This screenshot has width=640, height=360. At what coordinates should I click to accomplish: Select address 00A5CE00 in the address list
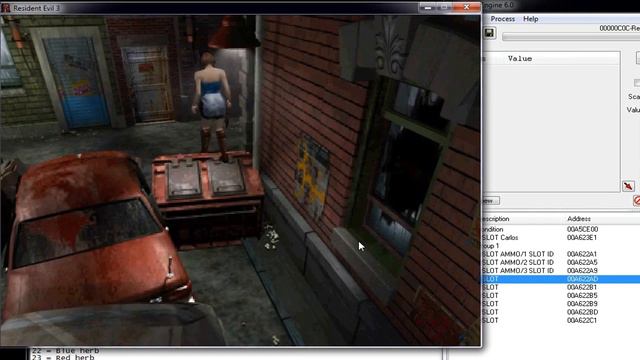coord(582,229)
